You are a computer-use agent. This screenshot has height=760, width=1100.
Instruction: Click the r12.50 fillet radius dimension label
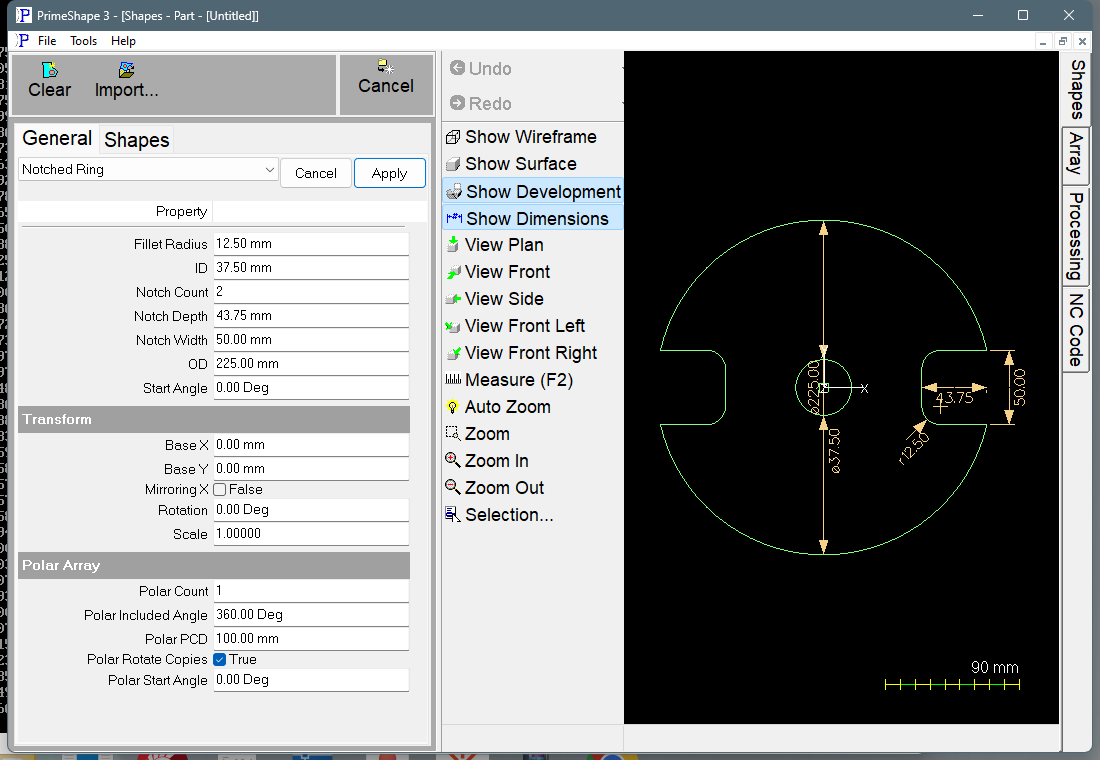[913, 448]
